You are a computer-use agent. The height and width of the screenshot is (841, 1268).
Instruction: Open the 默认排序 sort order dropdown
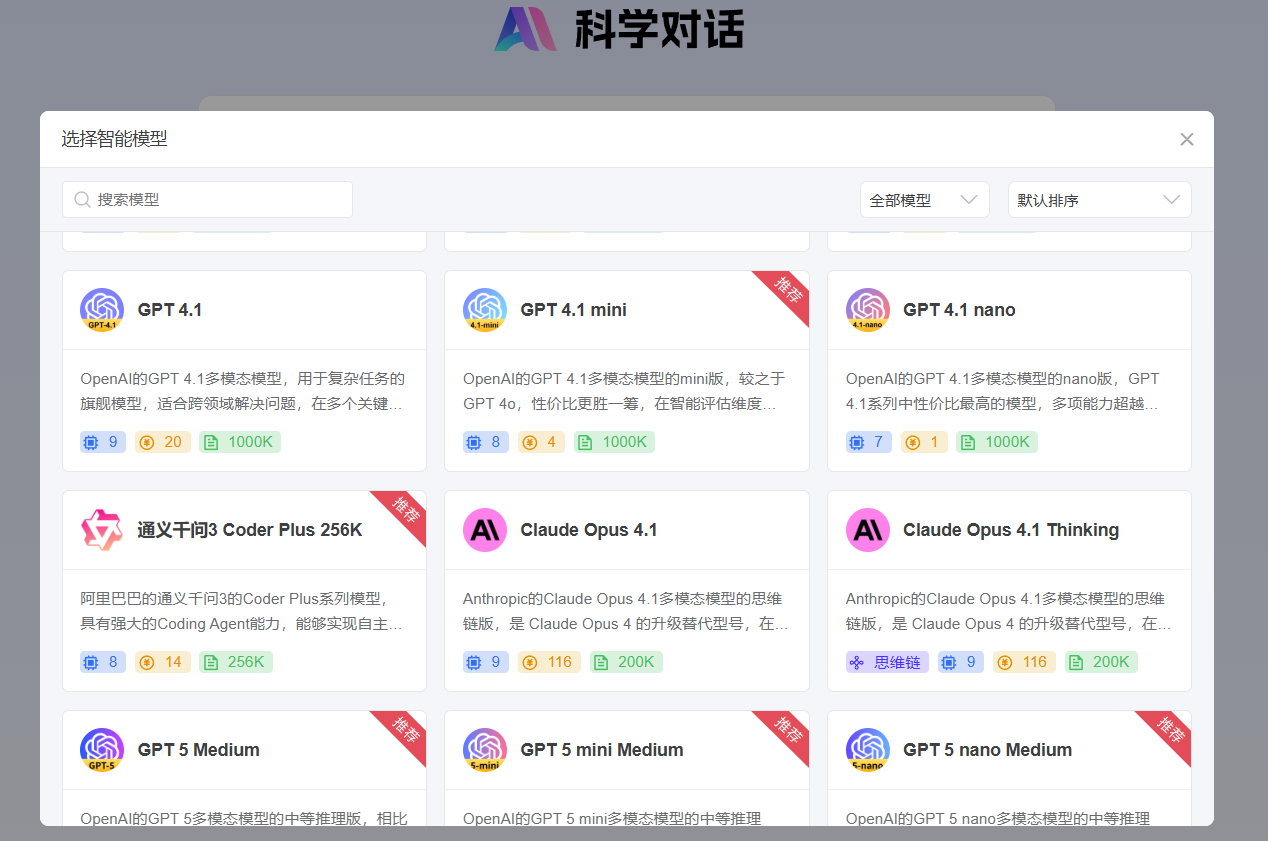click(x=1099, y=200)
